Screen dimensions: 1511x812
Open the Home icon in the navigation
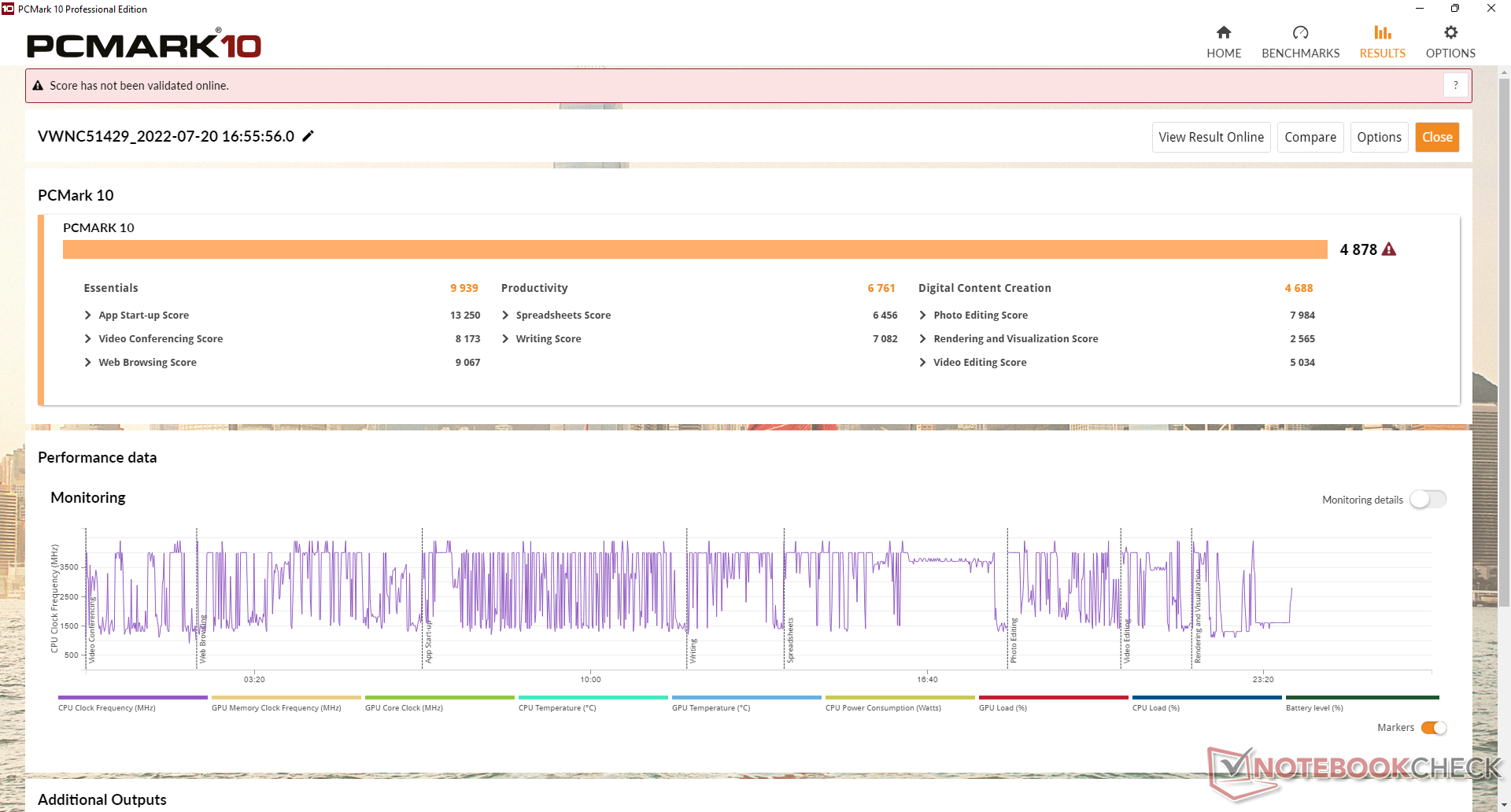point(1223,32)
